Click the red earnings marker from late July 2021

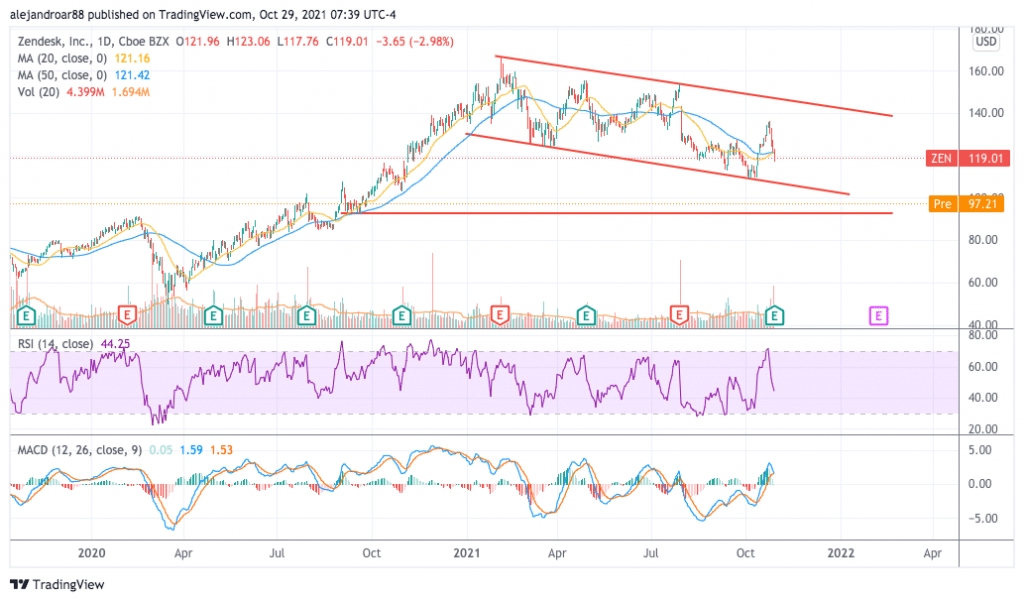point(679,315)
